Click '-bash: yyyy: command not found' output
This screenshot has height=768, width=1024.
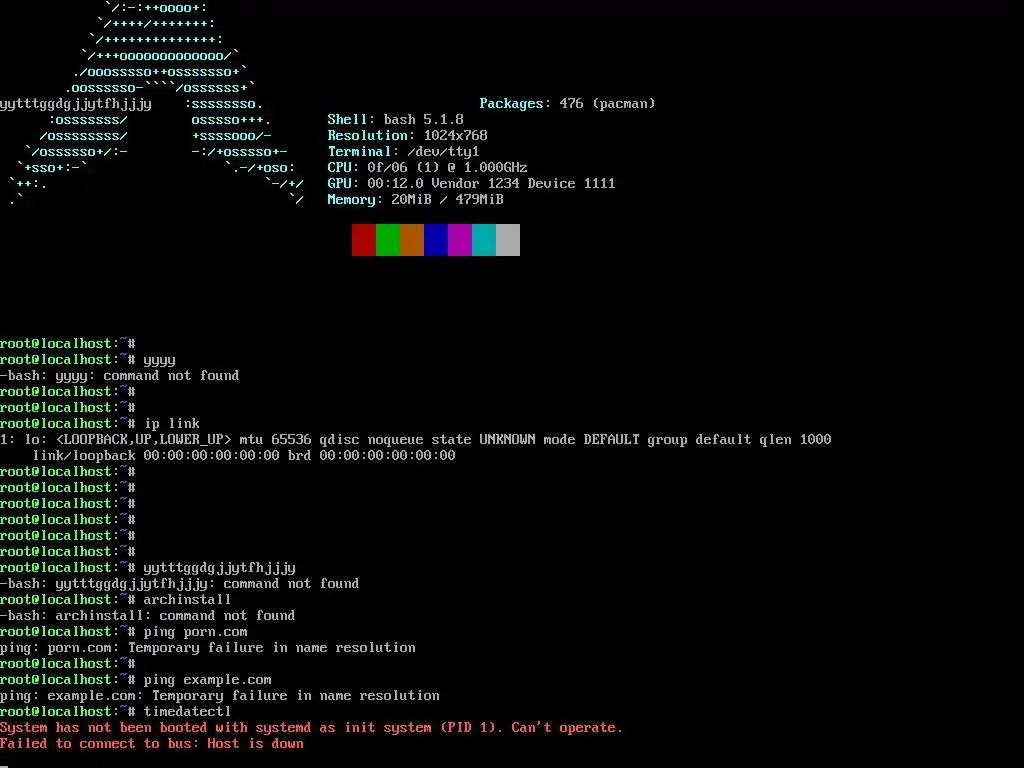coord(120,376)
